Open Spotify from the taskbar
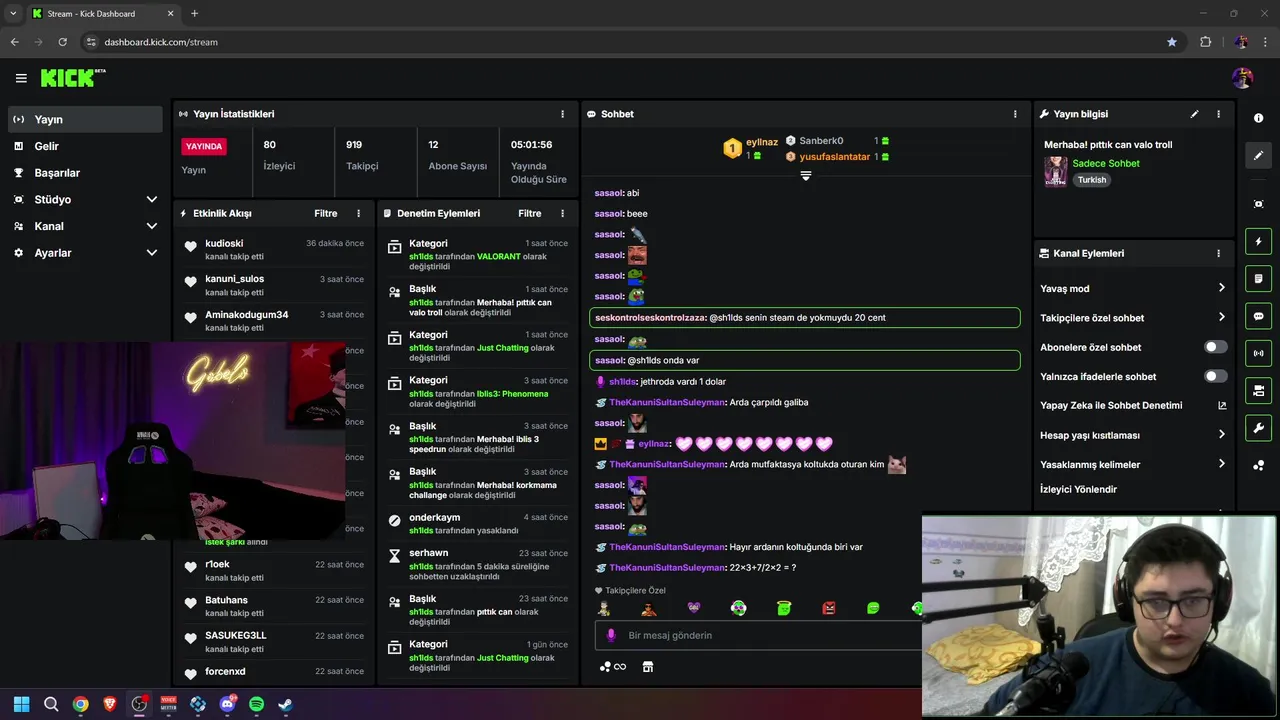This screenshot has height=720, width=1280. [x=256, y=704]
